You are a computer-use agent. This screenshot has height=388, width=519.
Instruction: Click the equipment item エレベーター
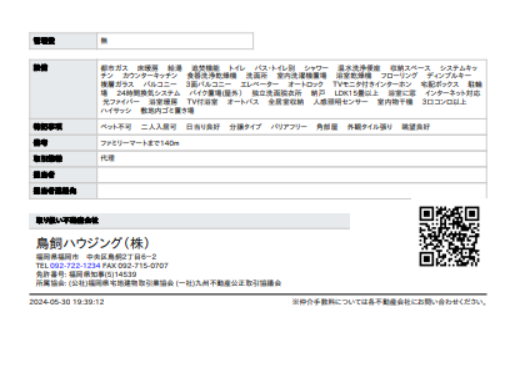coord(260,84)
